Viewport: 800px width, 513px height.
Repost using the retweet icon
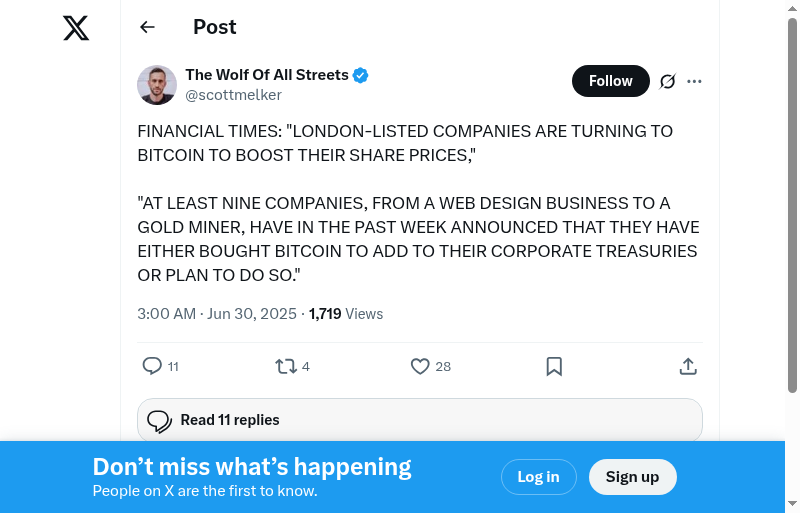tap(286, 366)
